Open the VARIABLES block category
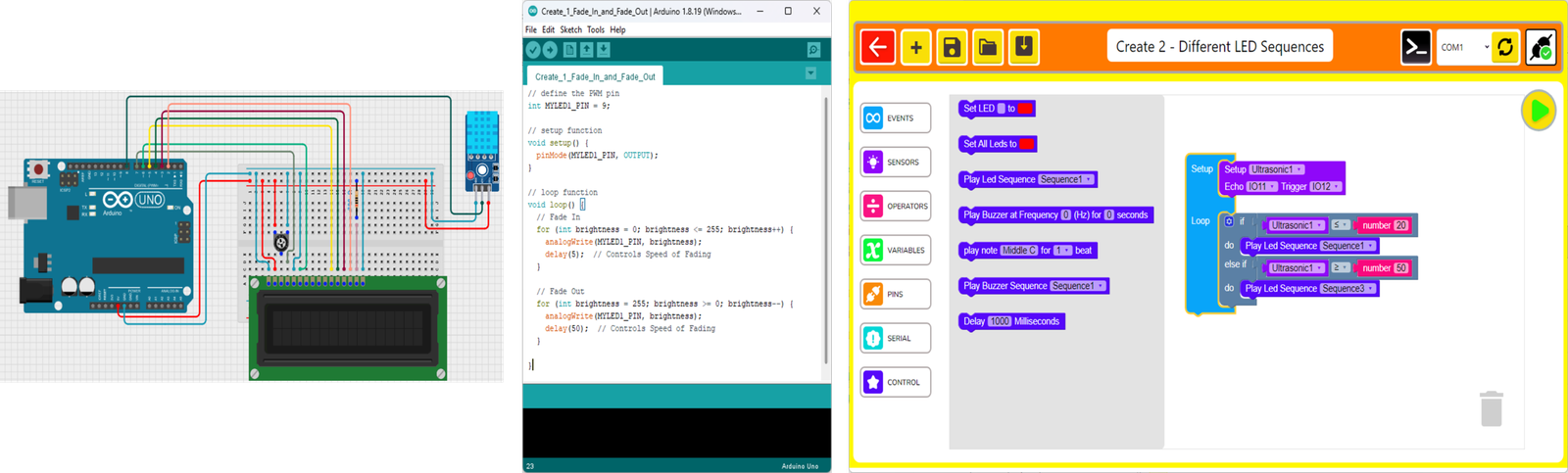 896,250
